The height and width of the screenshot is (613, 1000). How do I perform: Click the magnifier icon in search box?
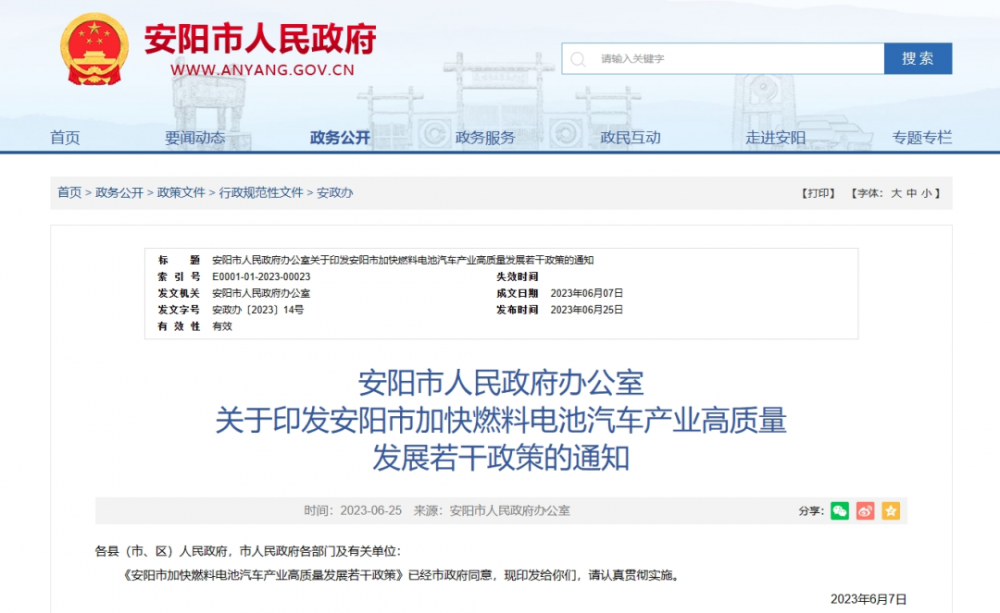point(578,59)
